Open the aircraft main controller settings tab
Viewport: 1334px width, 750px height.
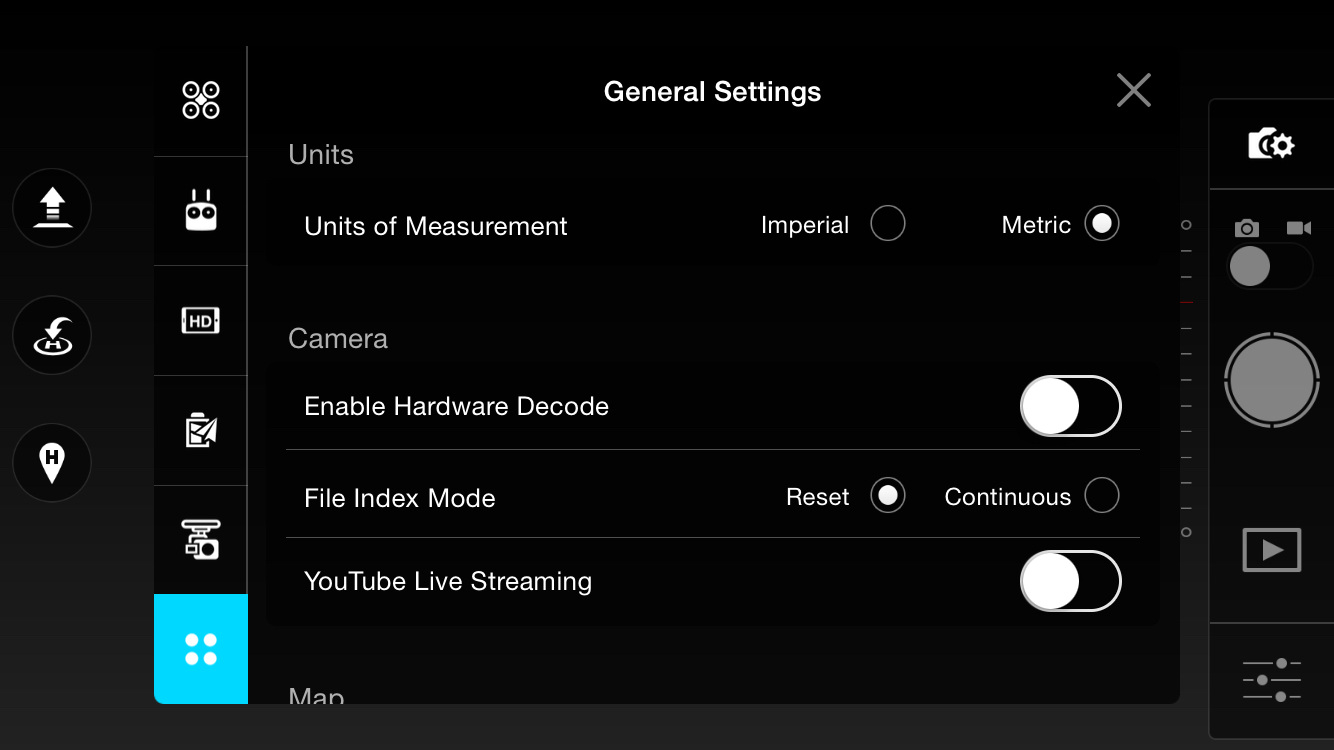coord(201,100)
